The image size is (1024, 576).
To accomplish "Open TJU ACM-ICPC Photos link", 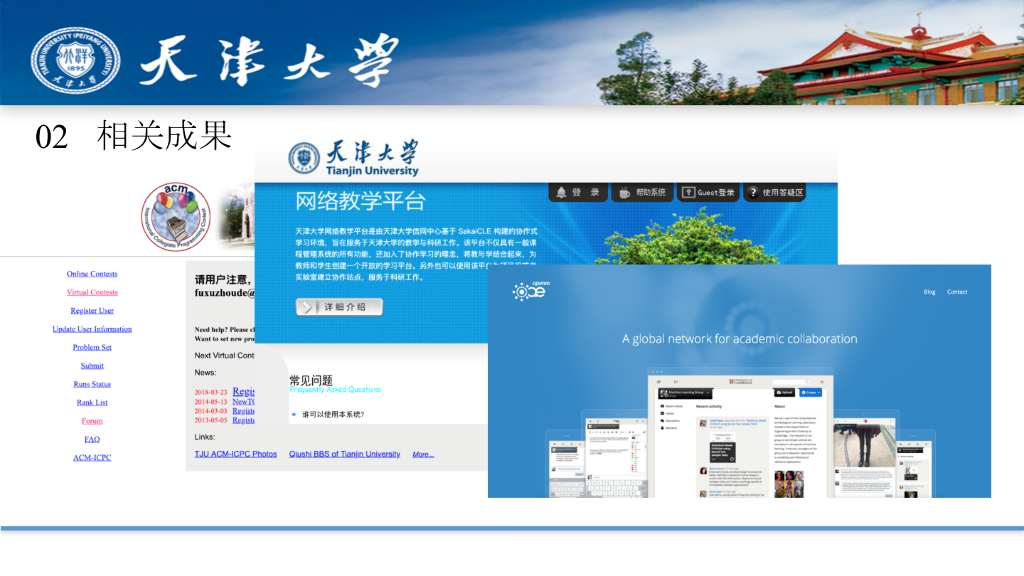I will point(236,454).
